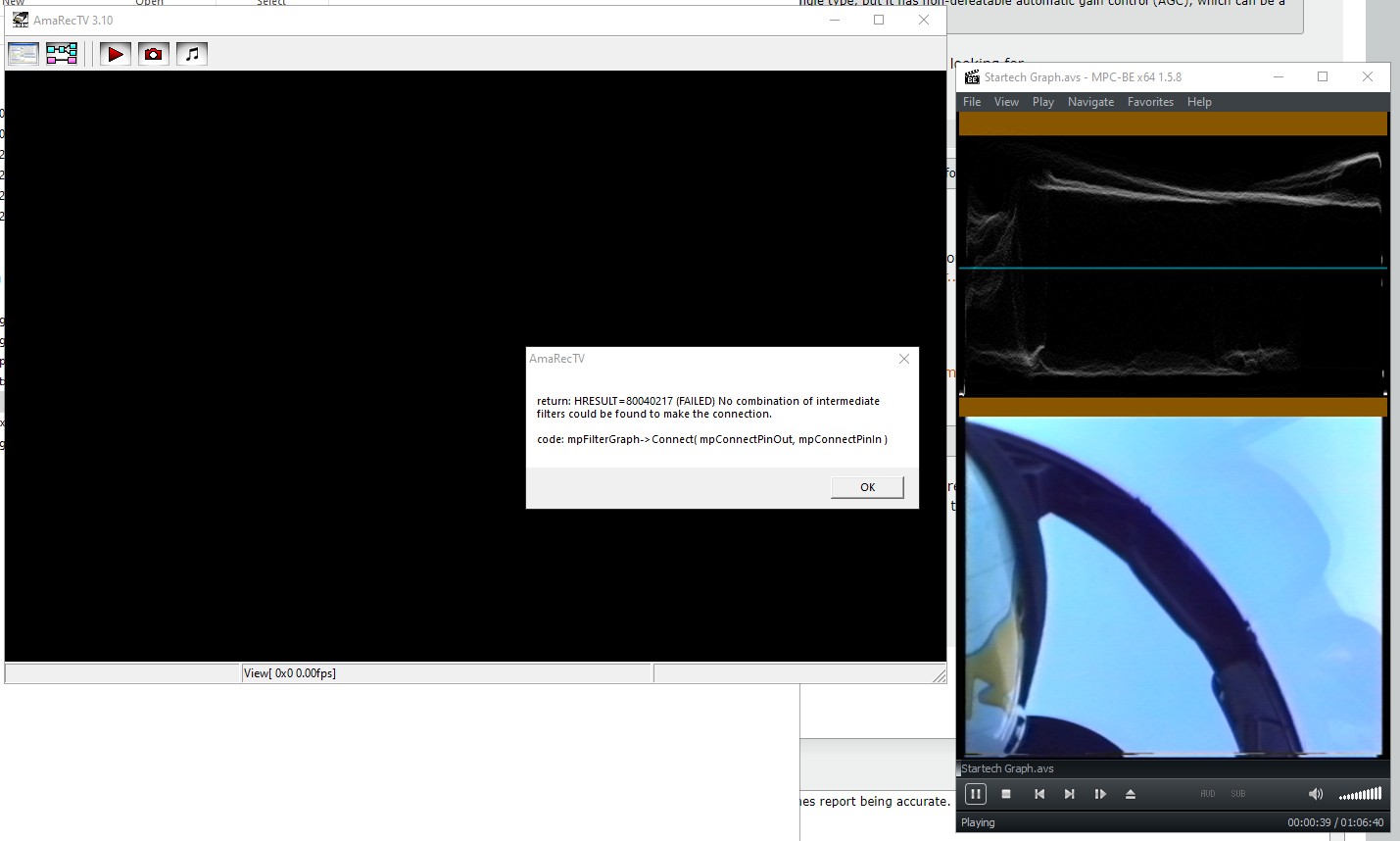Viewport: 1400px width, 841px height.
Task: Click the music note audio icon
Action: tap(192, 54)
